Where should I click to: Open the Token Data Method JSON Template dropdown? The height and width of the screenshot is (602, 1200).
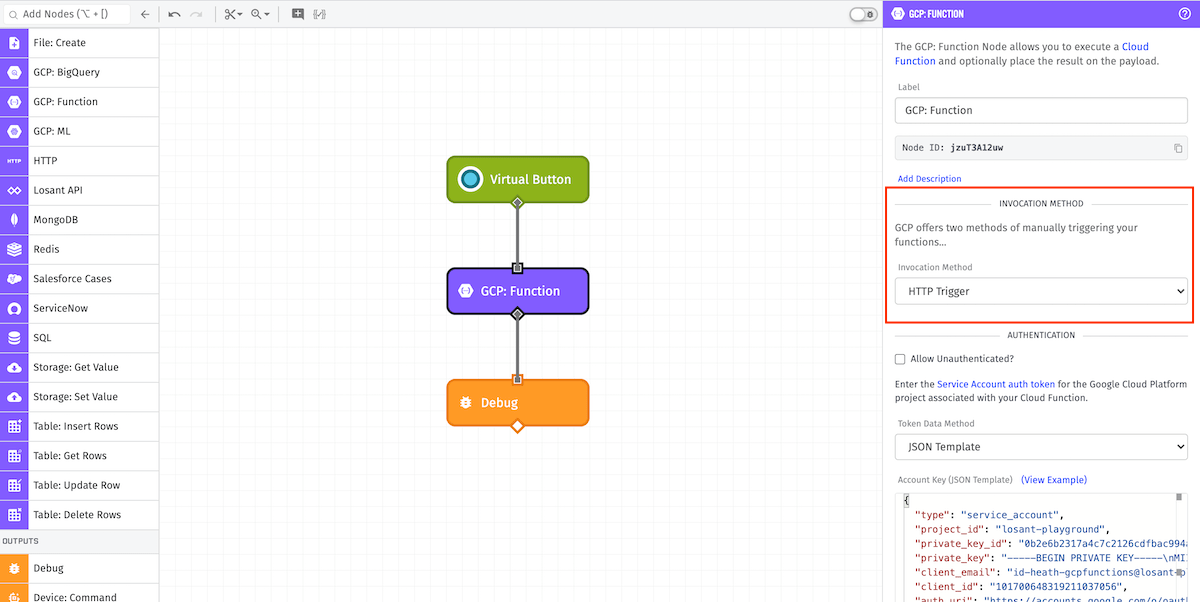point(1041,447)
